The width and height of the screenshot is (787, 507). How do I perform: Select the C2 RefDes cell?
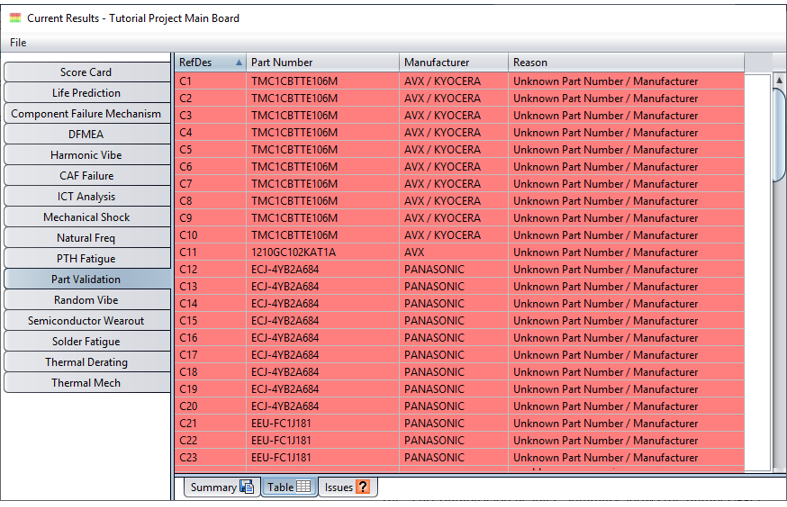pyautogui.click(x=211, y=98)
